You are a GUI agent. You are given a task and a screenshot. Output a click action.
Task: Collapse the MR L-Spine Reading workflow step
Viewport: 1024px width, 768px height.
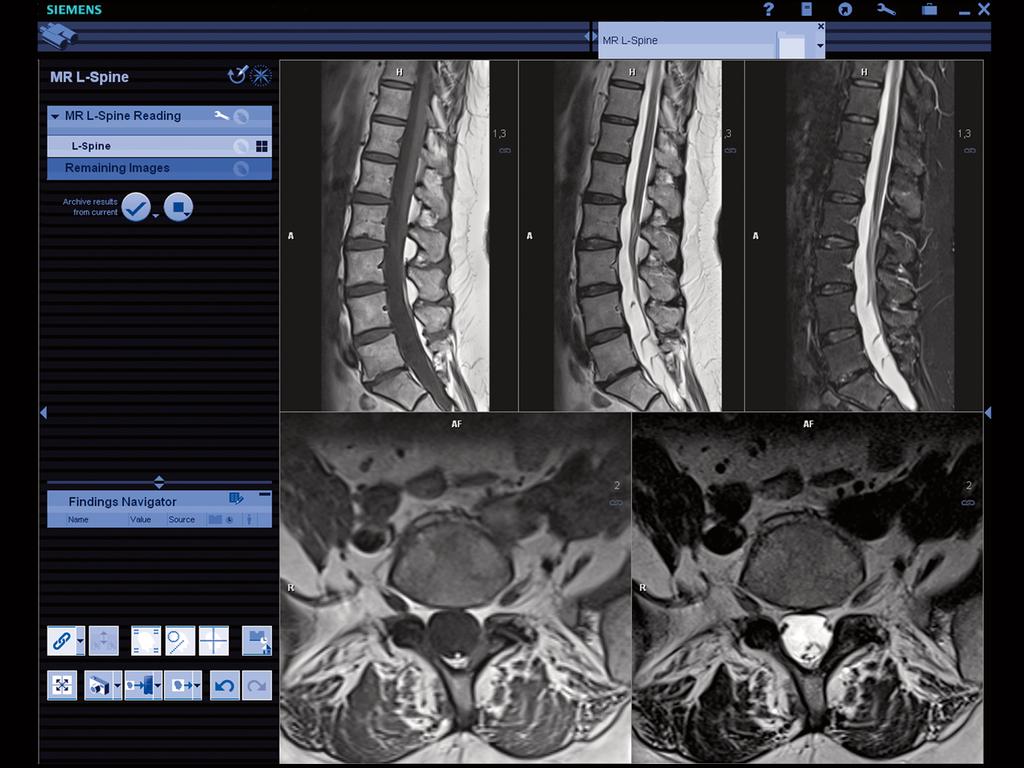(x=55, y=117)
